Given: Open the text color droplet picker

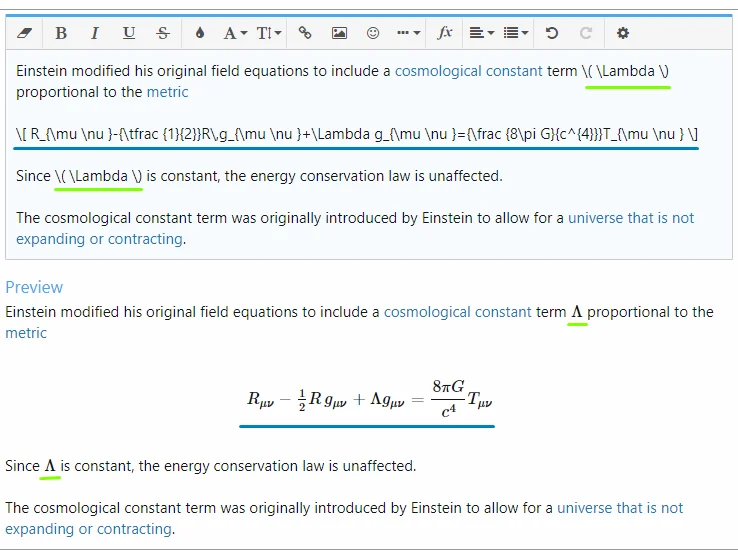Looking at the screenshot, I should 200,33.
